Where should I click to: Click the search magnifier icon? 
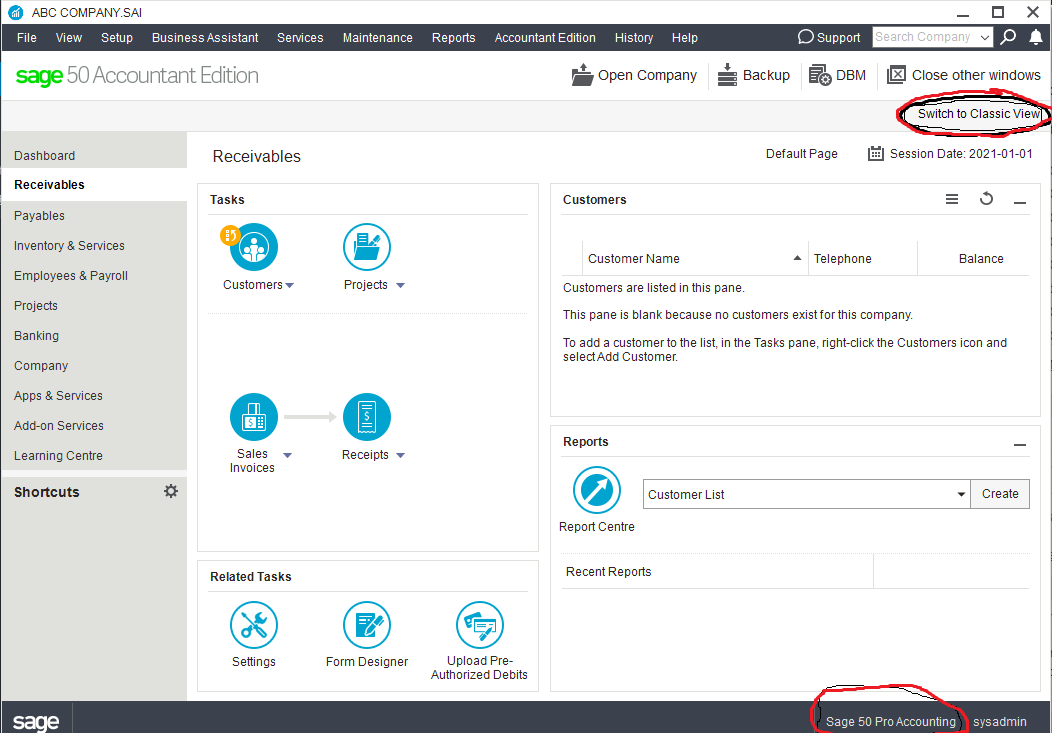pos(1008,37)
